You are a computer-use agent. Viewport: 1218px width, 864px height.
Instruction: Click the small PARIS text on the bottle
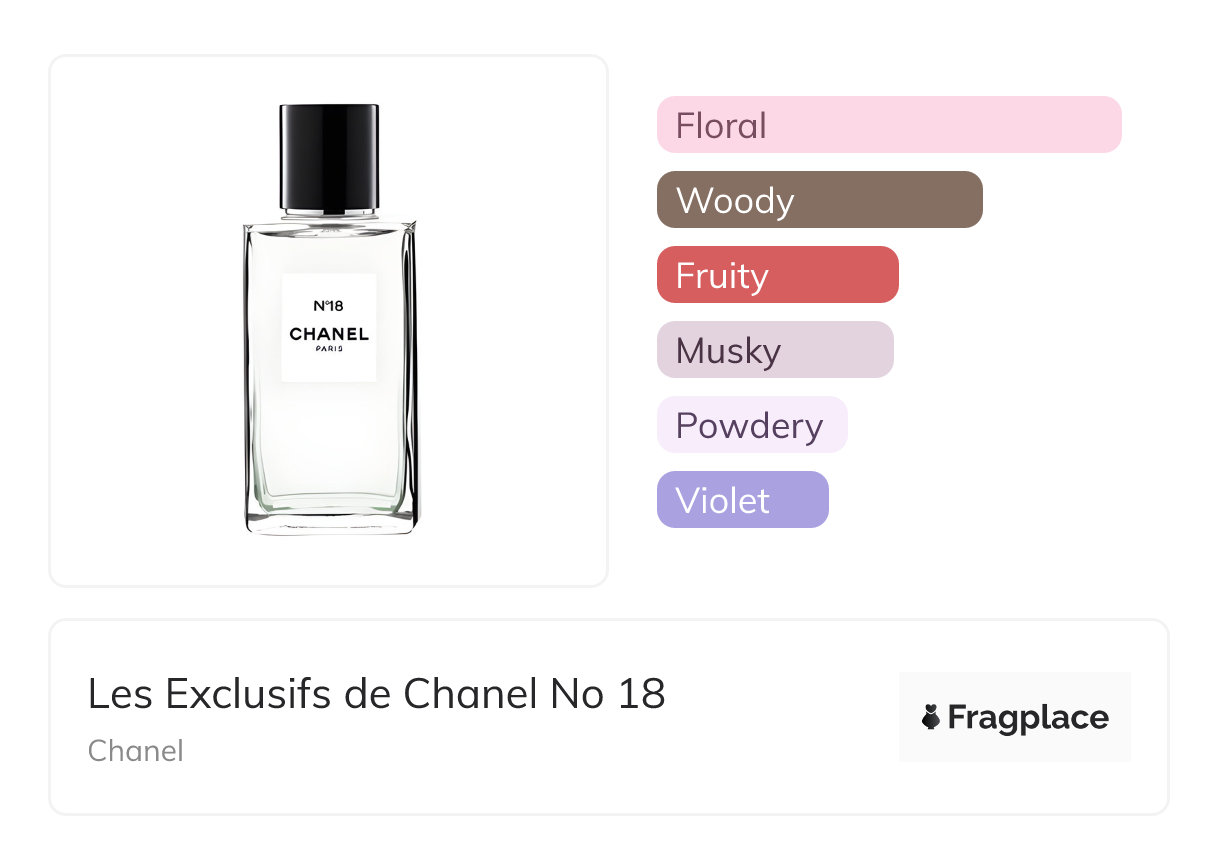(x=329, y=349)
